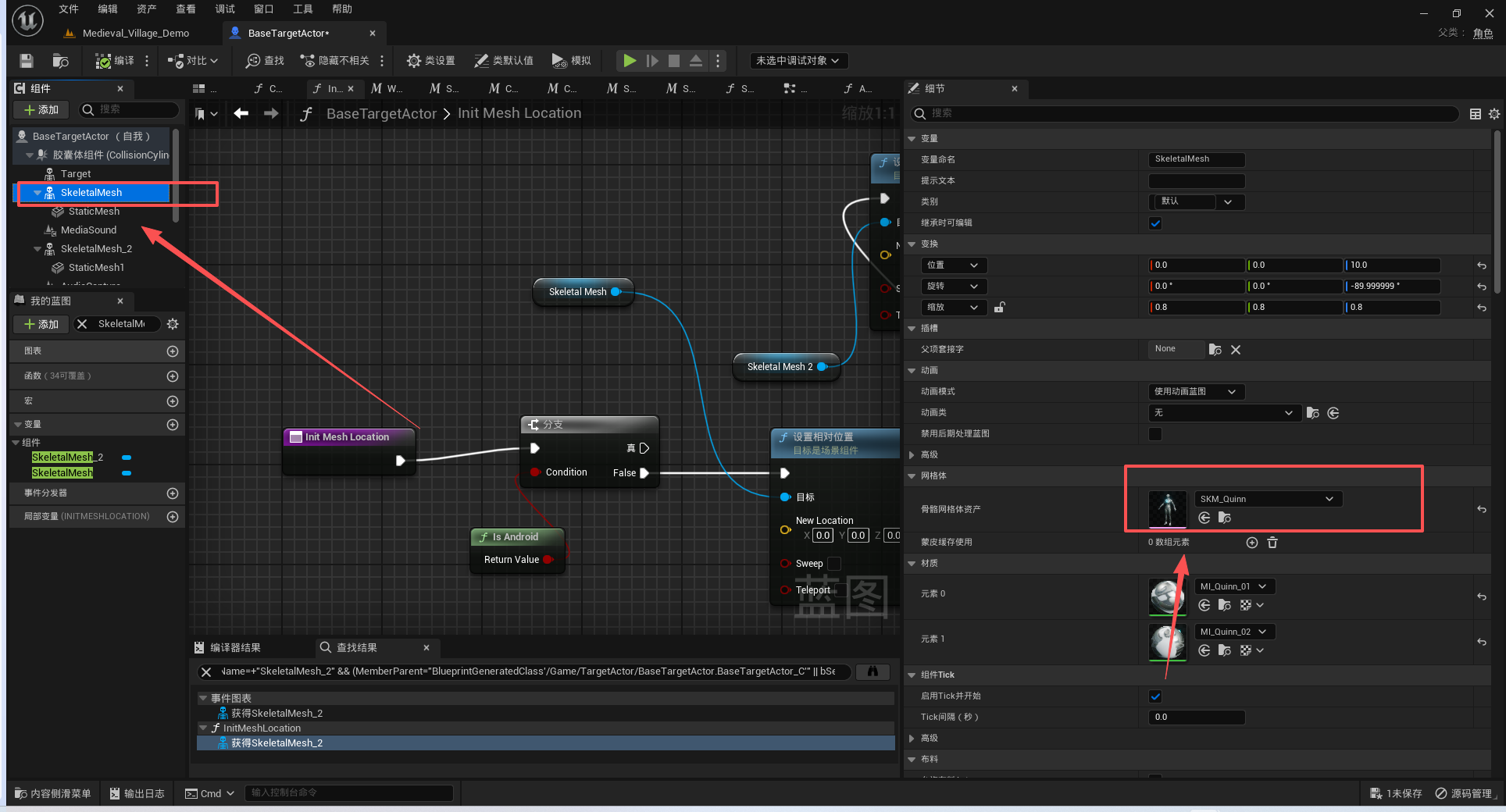Image resolution: width=1506 pixels, height=812 pixels.
Task: Reset 位置 transform to default
Action: pyautogui.click(x=1482, y=265)
